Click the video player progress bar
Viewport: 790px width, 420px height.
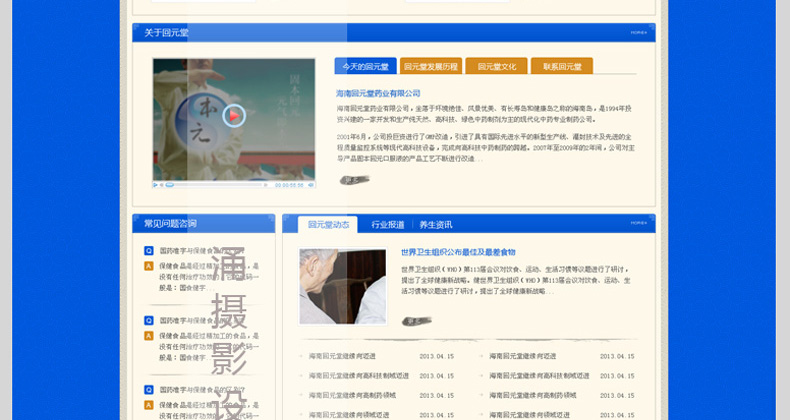[x=220, y=185]
